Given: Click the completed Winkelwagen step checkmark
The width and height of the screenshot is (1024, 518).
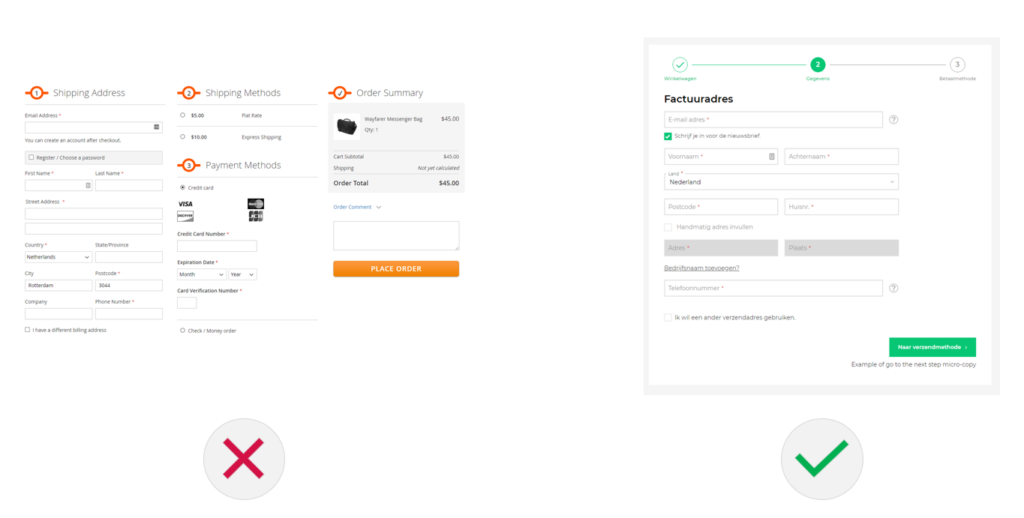Looking at the screenshot, I should point(679,64).
